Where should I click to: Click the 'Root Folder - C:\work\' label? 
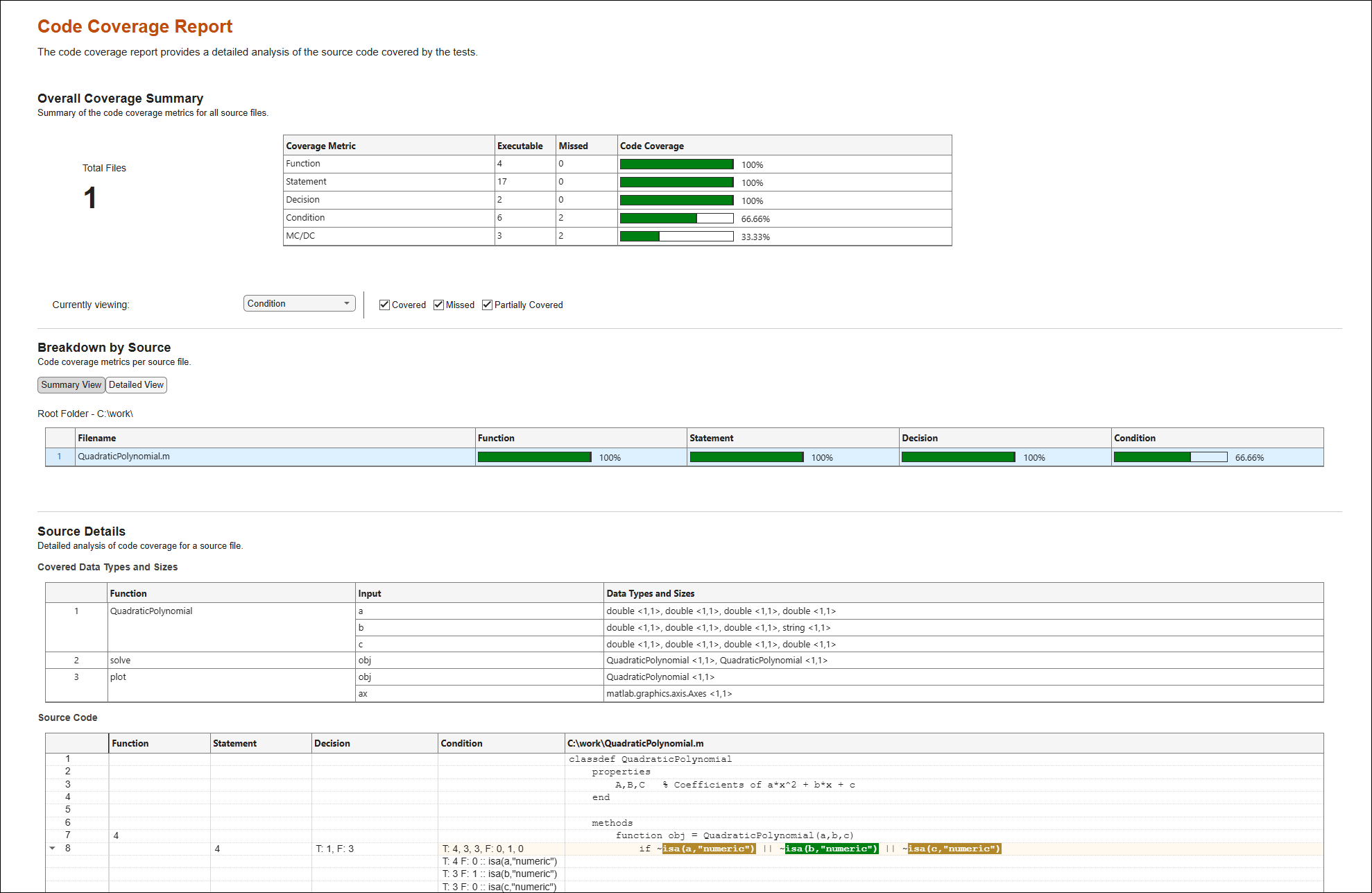coord(85,414)
